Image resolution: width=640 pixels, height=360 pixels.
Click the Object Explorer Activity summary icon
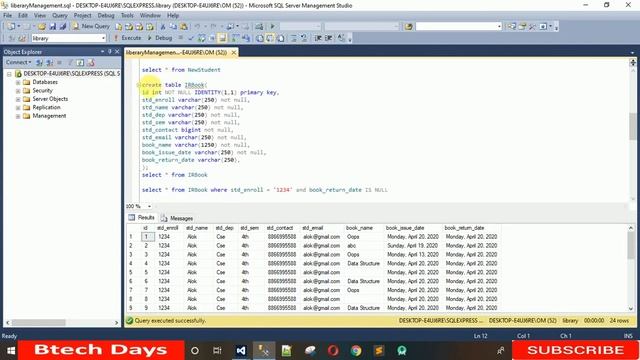(91, 62)
